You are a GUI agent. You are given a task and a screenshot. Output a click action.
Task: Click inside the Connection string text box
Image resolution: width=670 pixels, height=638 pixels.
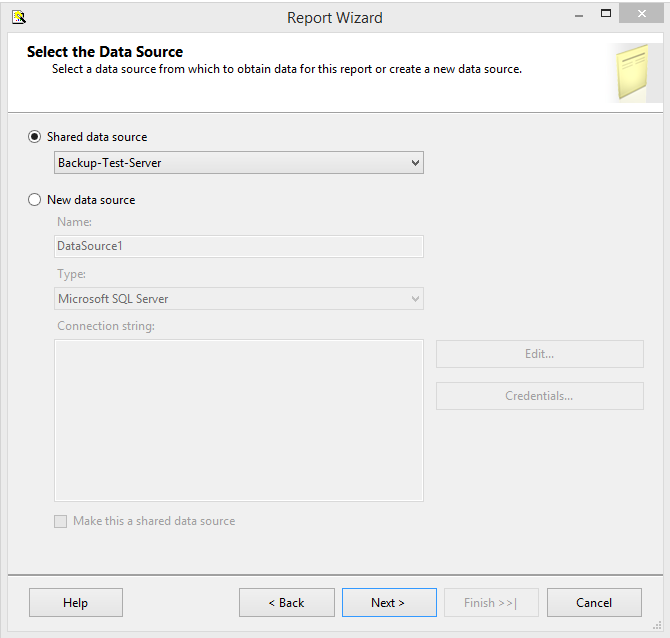(238, 420)
